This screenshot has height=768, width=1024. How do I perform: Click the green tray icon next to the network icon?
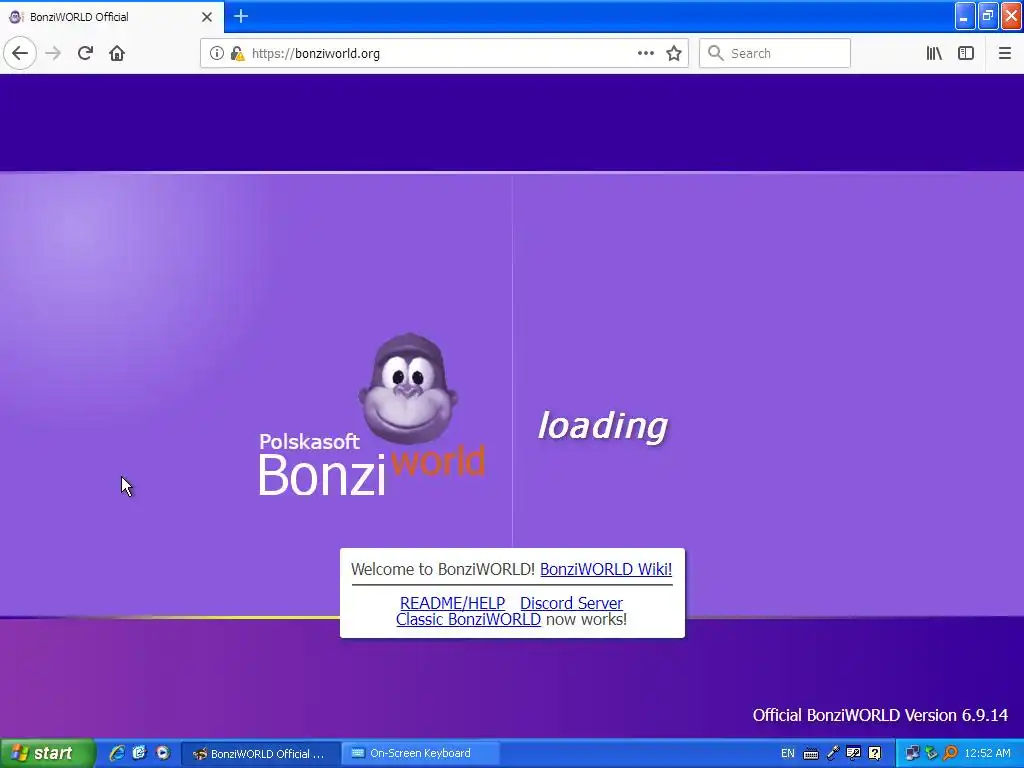[931, 754]
